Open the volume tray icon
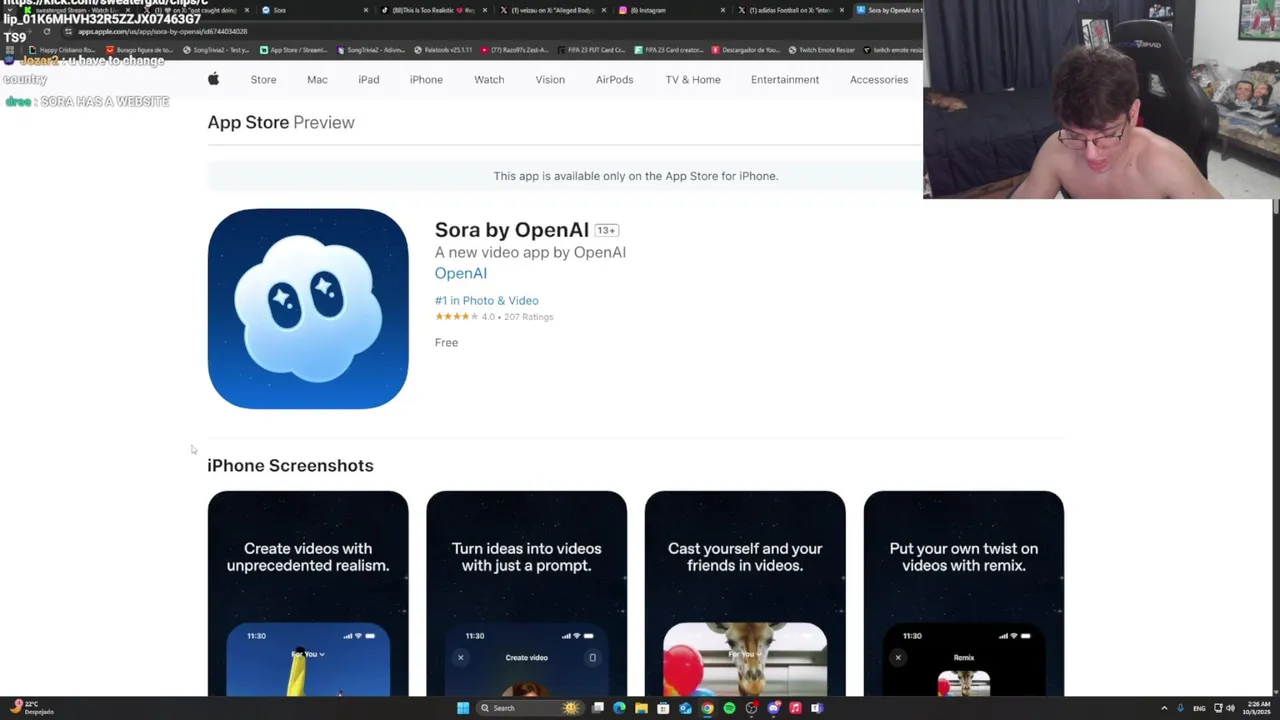This screenshot has width=1280, height=720. point(1230,708)
